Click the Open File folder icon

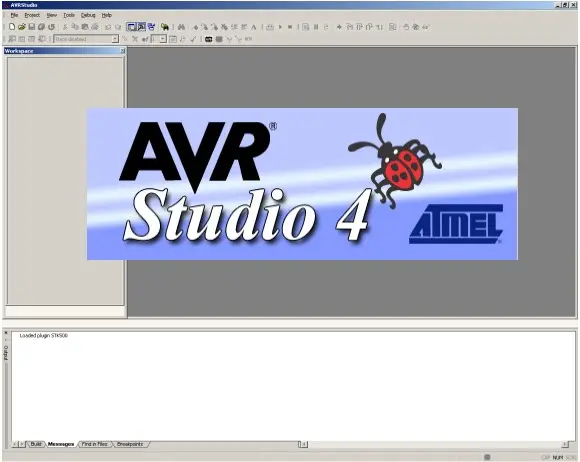pyautogui.click(x=22, y=27)
